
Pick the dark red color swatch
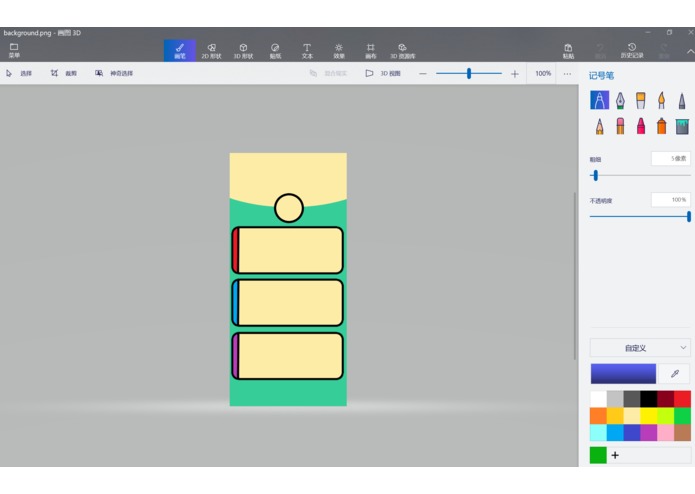tap(666, 399)
